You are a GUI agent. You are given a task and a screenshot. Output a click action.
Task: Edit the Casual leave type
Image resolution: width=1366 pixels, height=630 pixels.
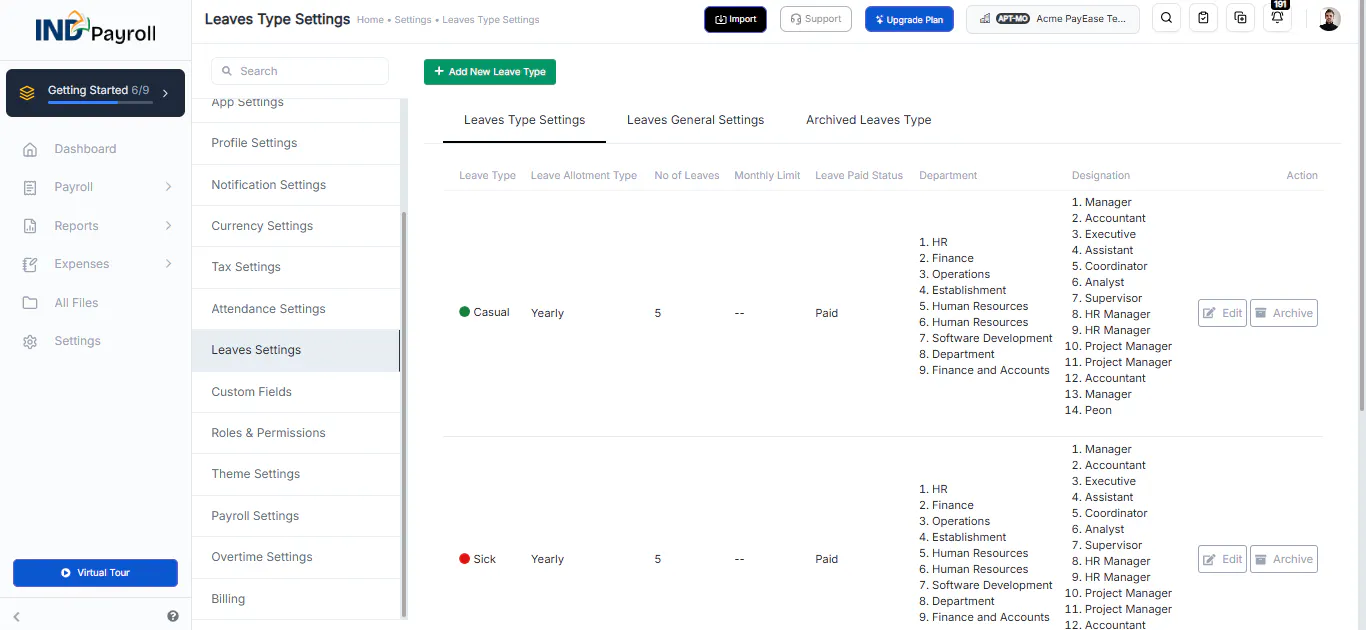click(1222, 313)
